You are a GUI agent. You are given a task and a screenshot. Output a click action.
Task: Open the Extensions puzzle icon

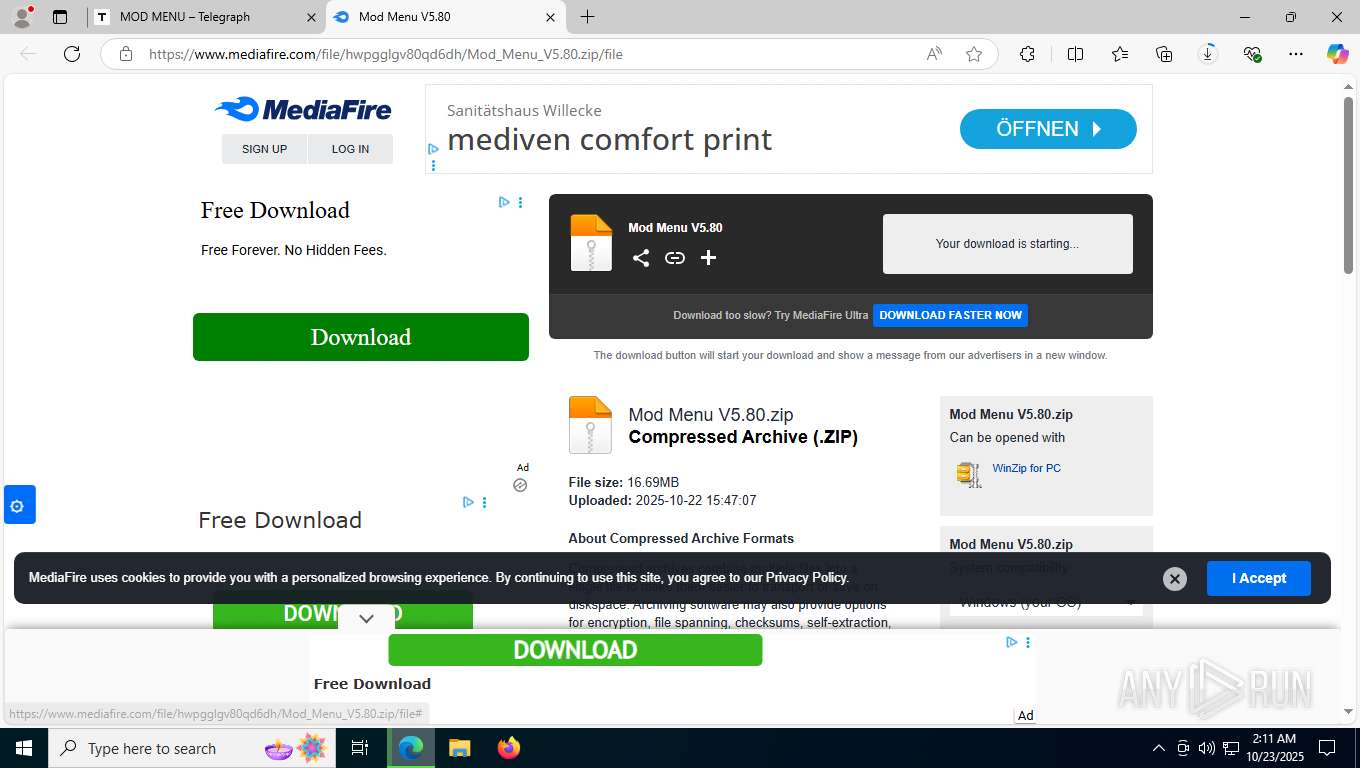[1027, 54]
